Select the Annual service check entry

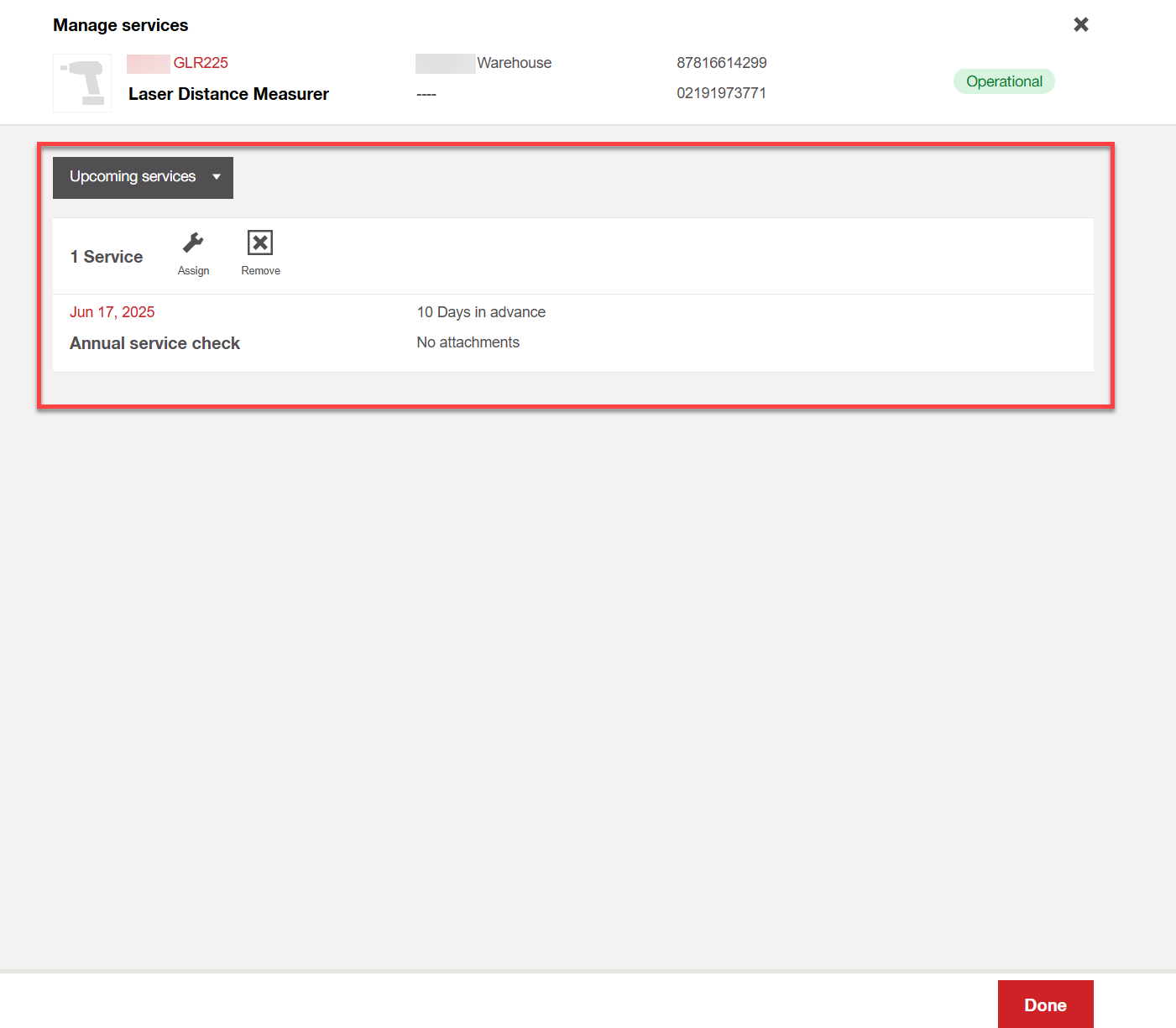pos(154,343)
